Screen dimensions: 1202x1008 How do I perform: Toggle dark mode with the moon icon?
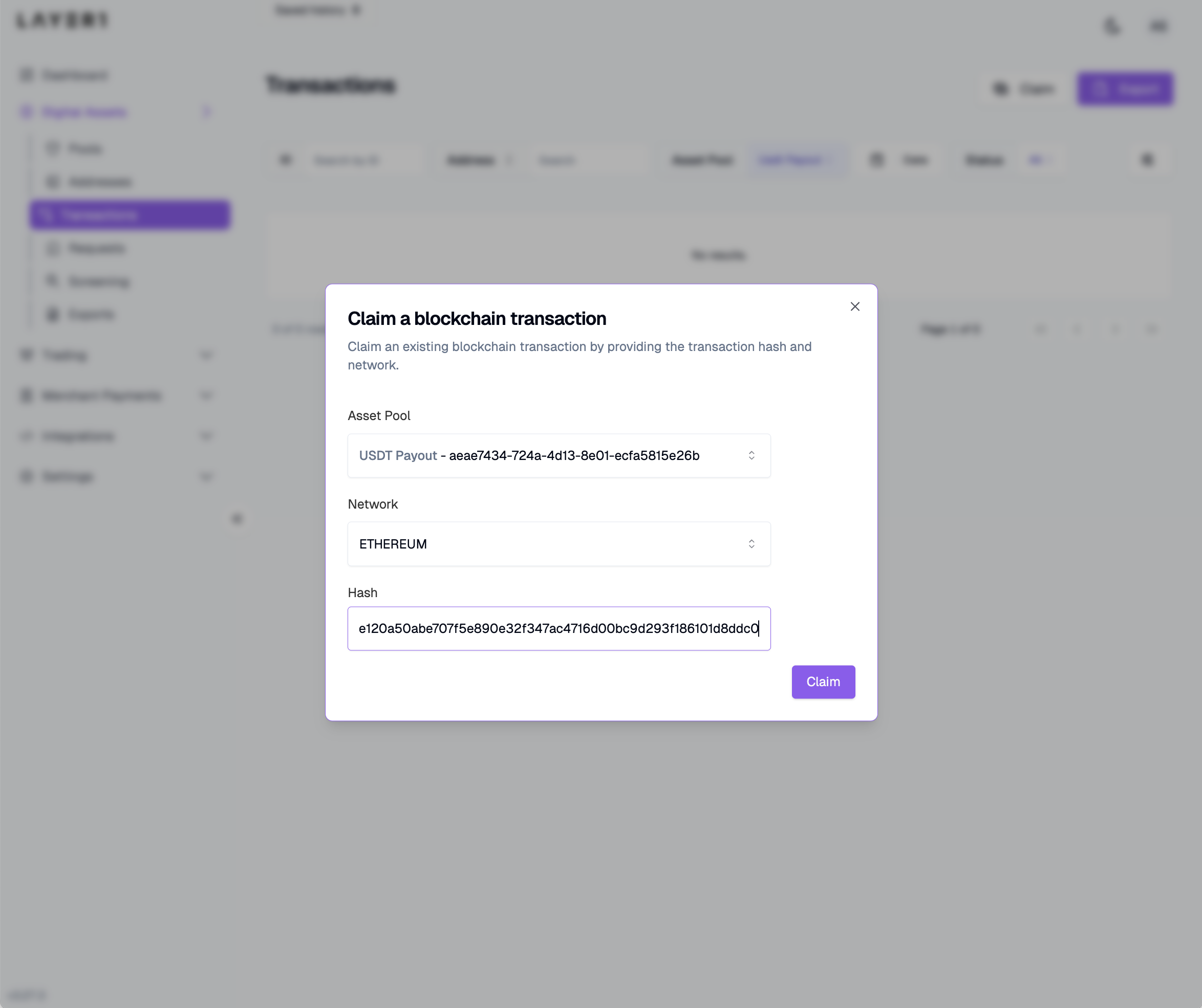(x=1111, y=26)
